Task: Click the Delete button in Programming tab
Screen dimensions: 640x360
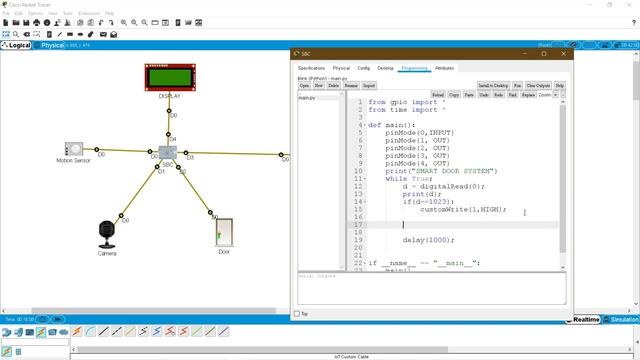Action: point(333,86)
